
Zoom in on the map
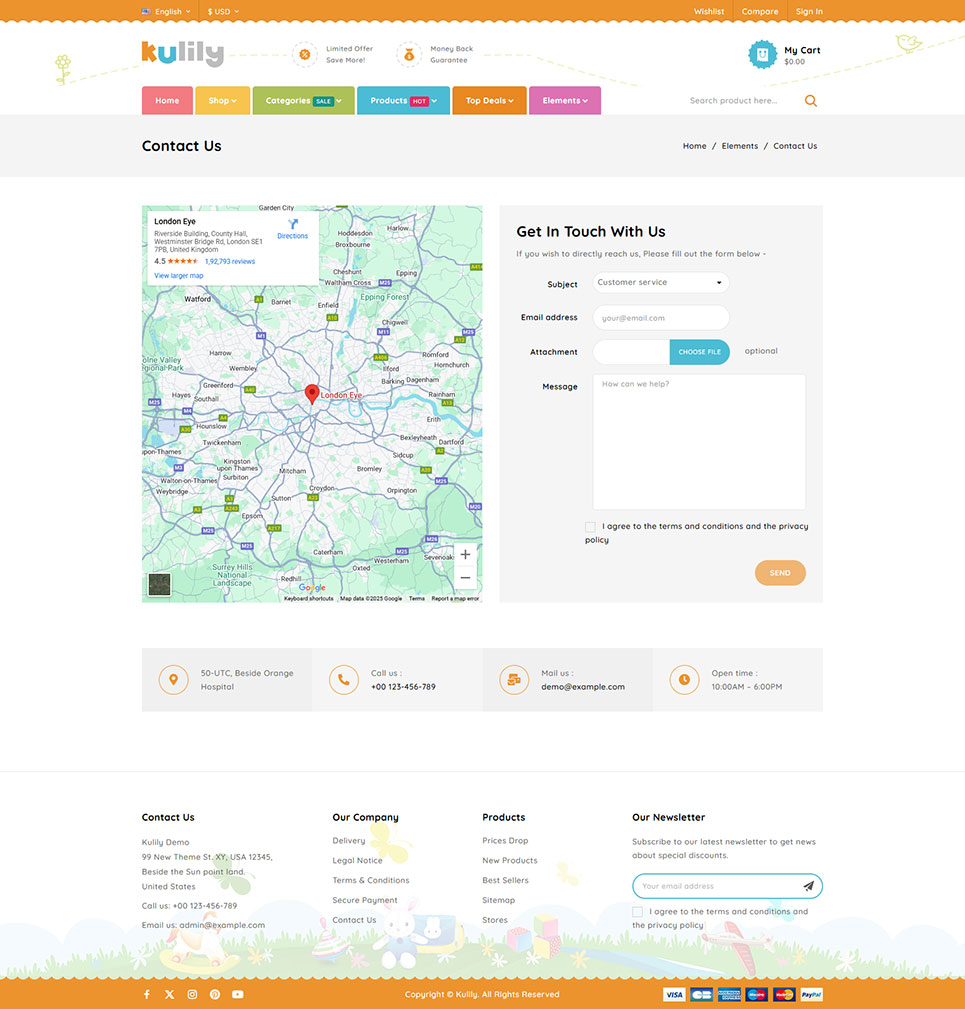click(464, 554)
